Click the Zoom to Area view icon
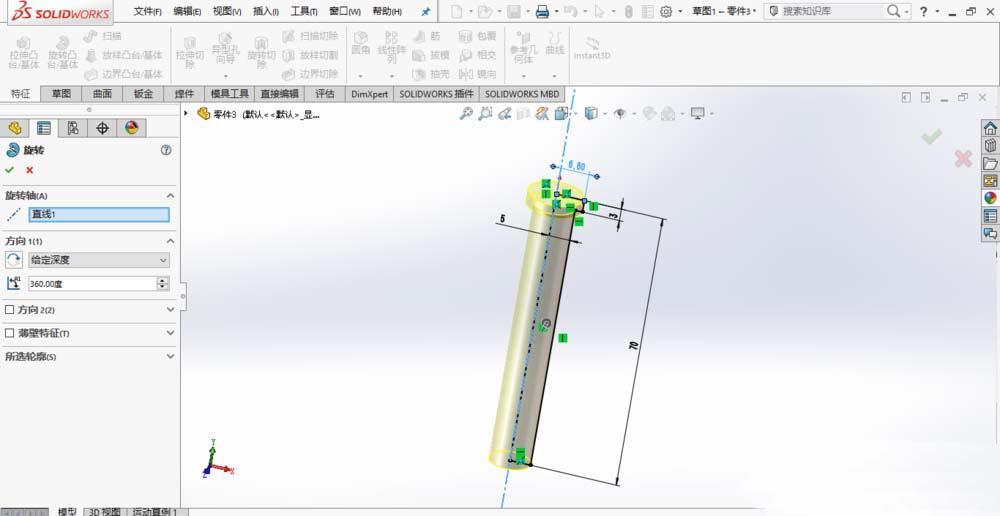The width and height of the screenshot is (1000, 516). click(485, 114)
